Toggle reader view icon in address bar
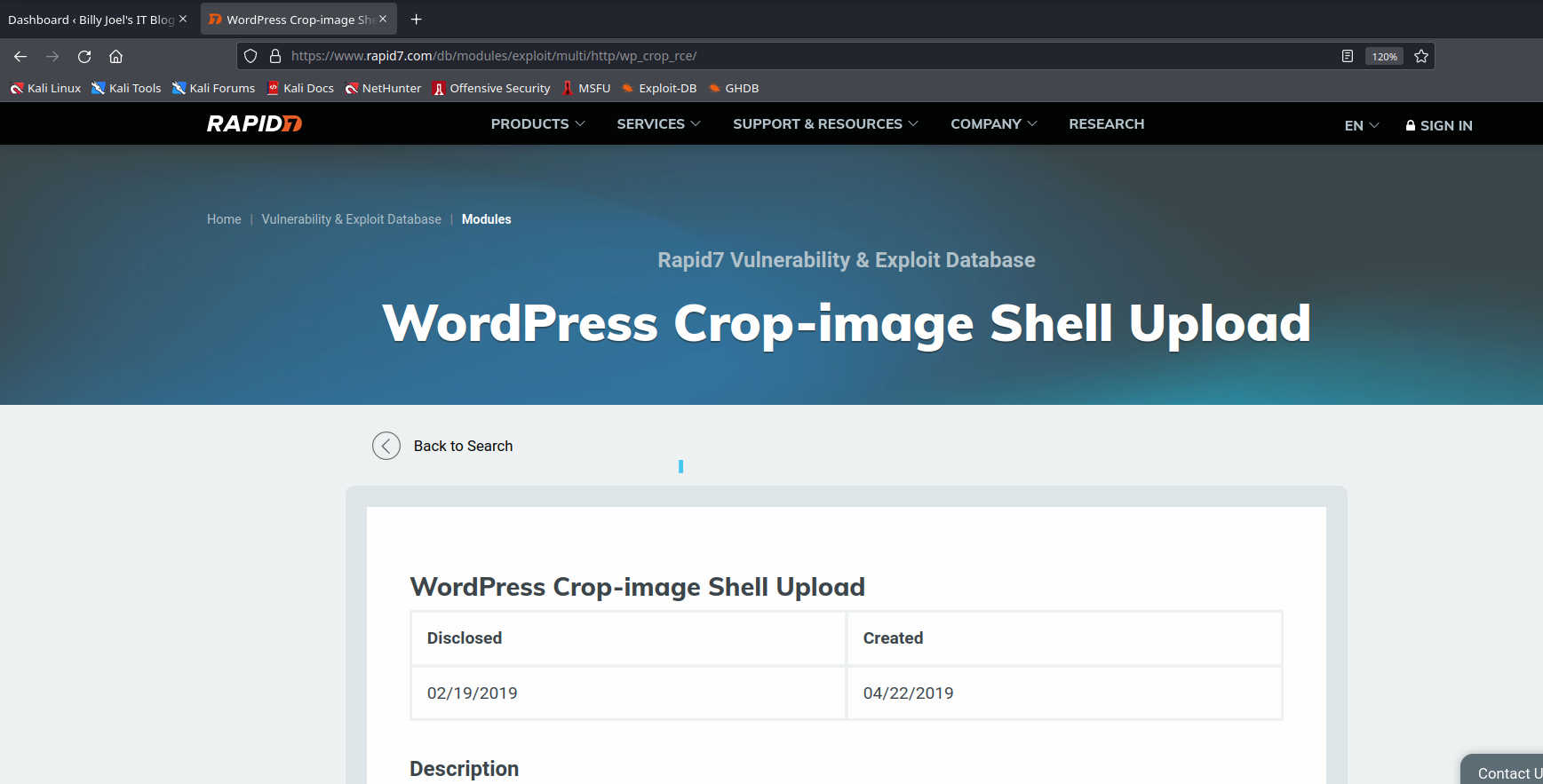Screen dimensions: 1543x784 1348,57
